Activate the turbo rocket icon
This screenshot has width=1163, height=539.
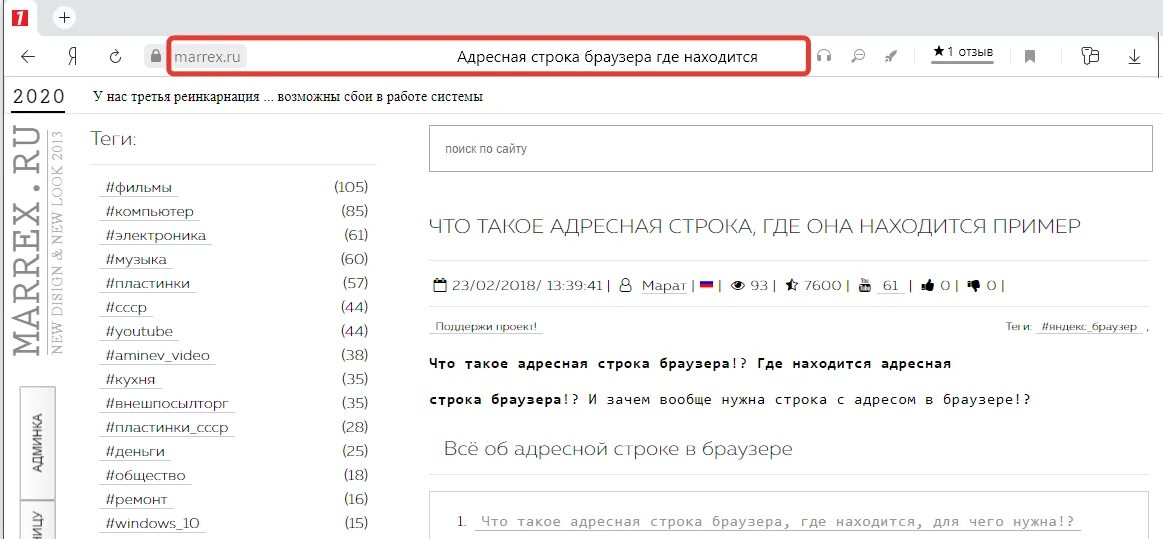(892, 56)
